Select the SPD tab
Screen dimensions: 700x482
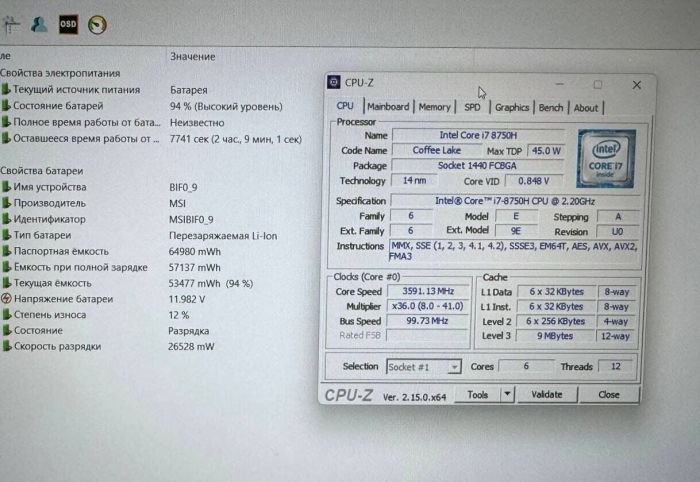(x=472, y=107)
